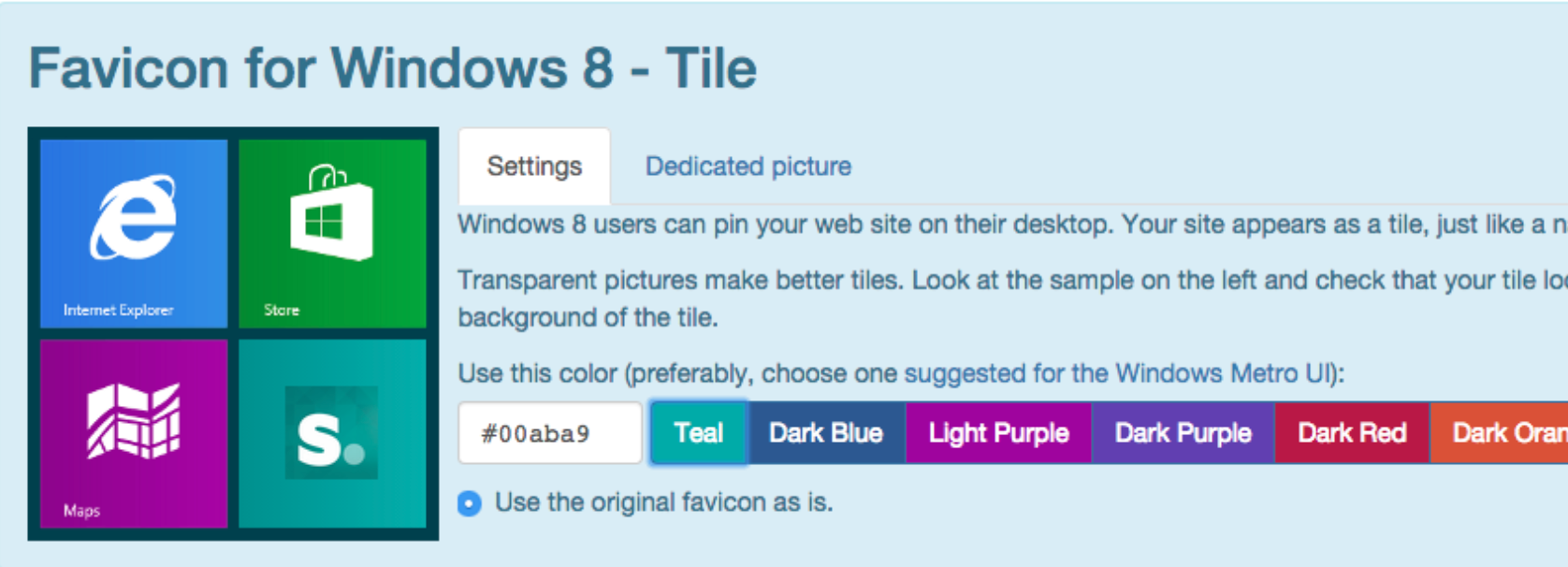This screenshot has width=1568, height=567.
Task: Click the Store shopping bag icon
Action: pos(331,212)
